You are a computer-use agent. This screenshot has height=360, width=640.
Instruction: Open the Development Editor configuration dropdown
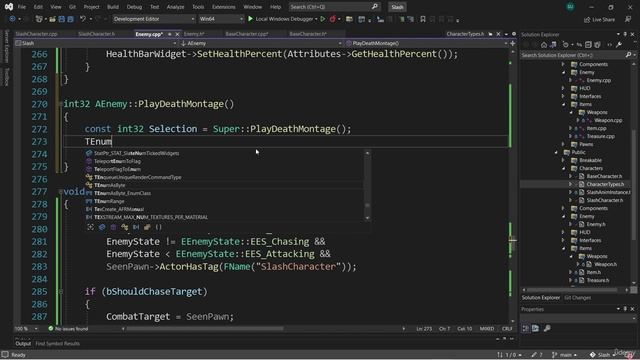(x=153, y=19)
